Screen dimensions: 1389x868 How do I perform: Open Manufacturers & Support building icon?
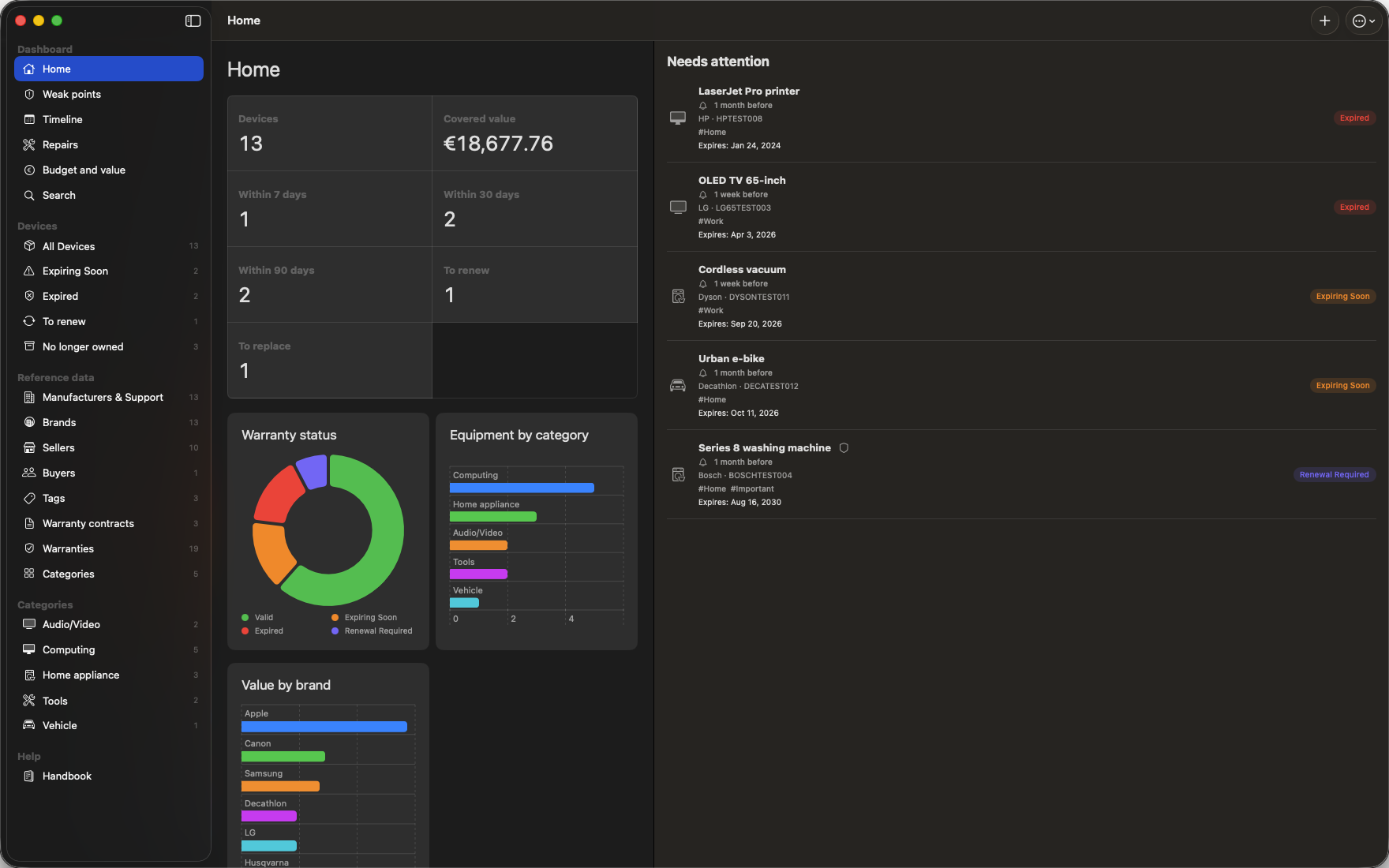29,397
